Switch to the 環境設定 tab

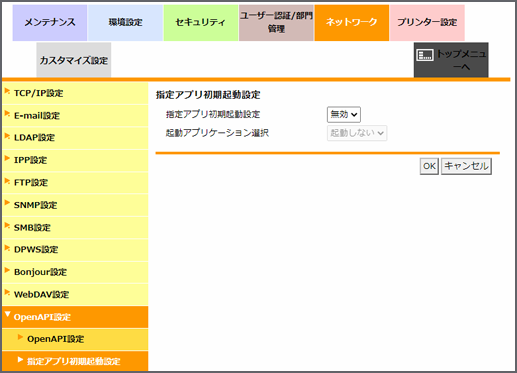click(125, 23)
